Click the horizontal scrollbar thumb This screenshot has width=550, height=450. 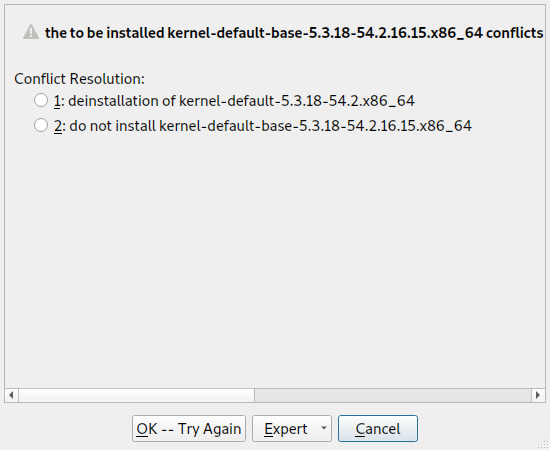click(x=136, y=395)
